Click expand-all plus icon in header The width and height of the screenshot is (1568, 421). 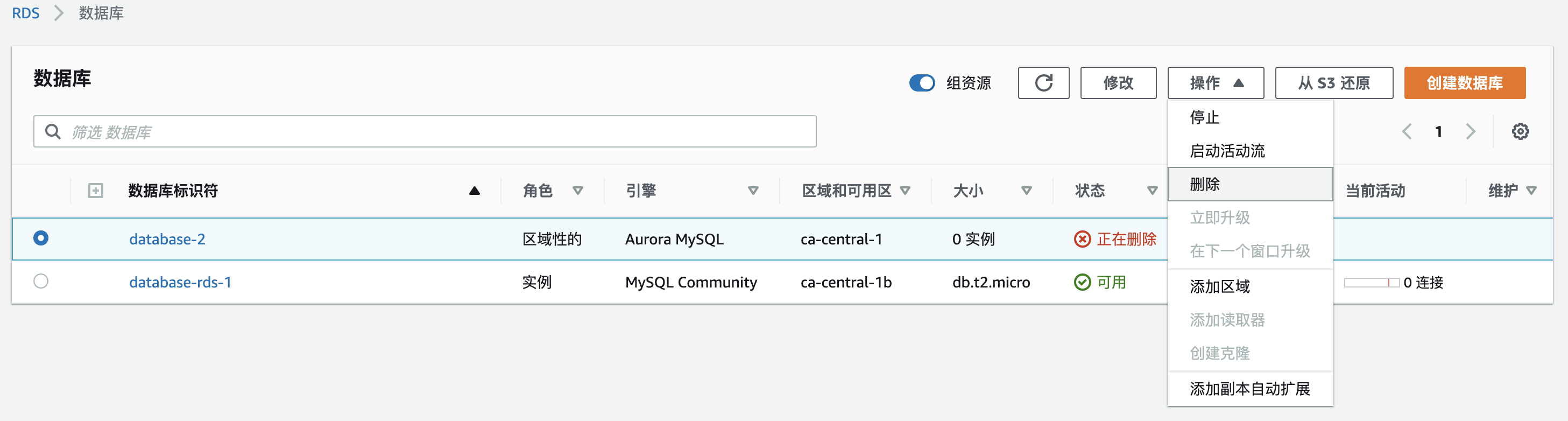pyautogui.click(x=96, y=191)
